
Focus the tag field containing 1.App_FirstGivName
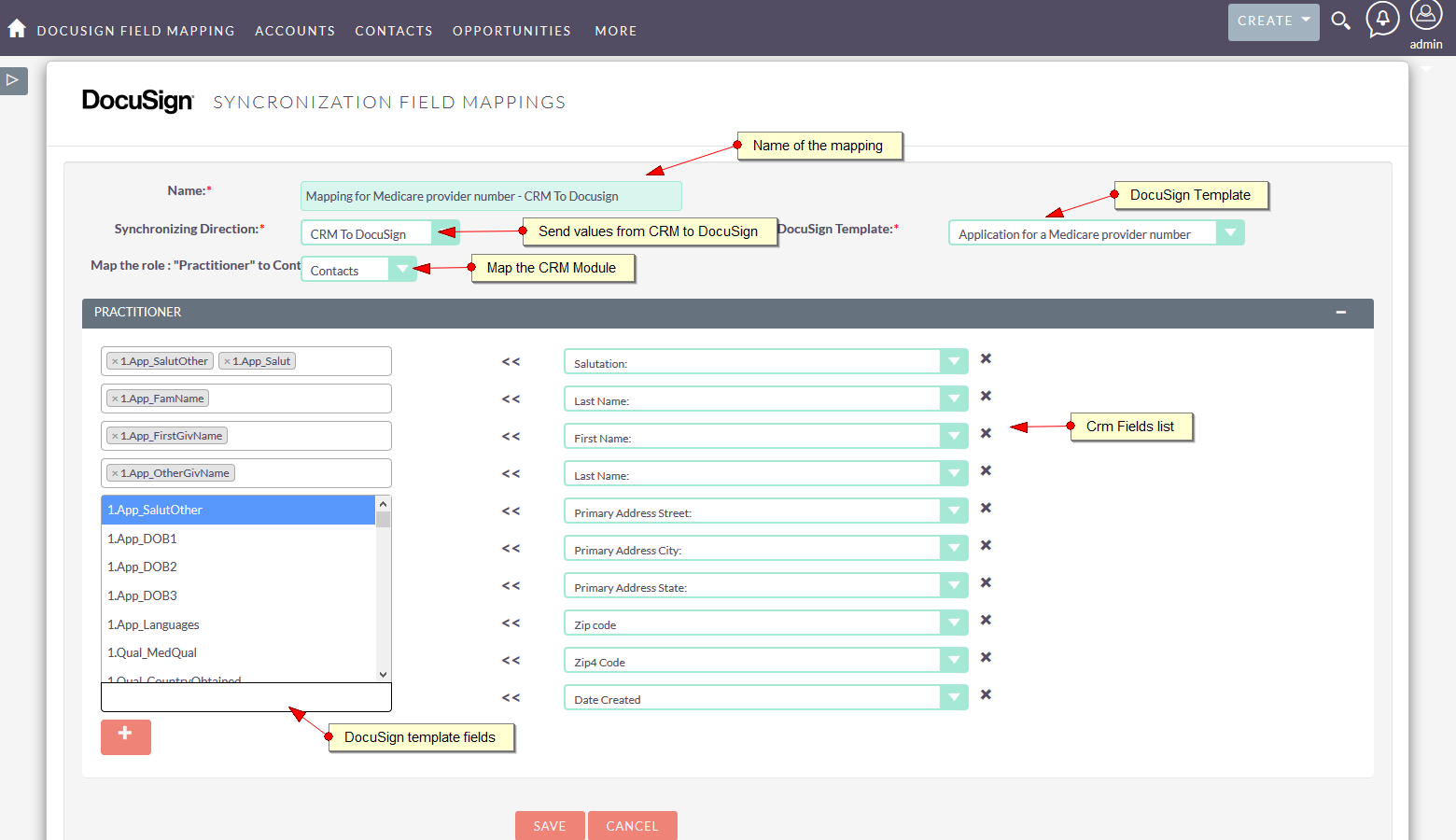[246, 436]
